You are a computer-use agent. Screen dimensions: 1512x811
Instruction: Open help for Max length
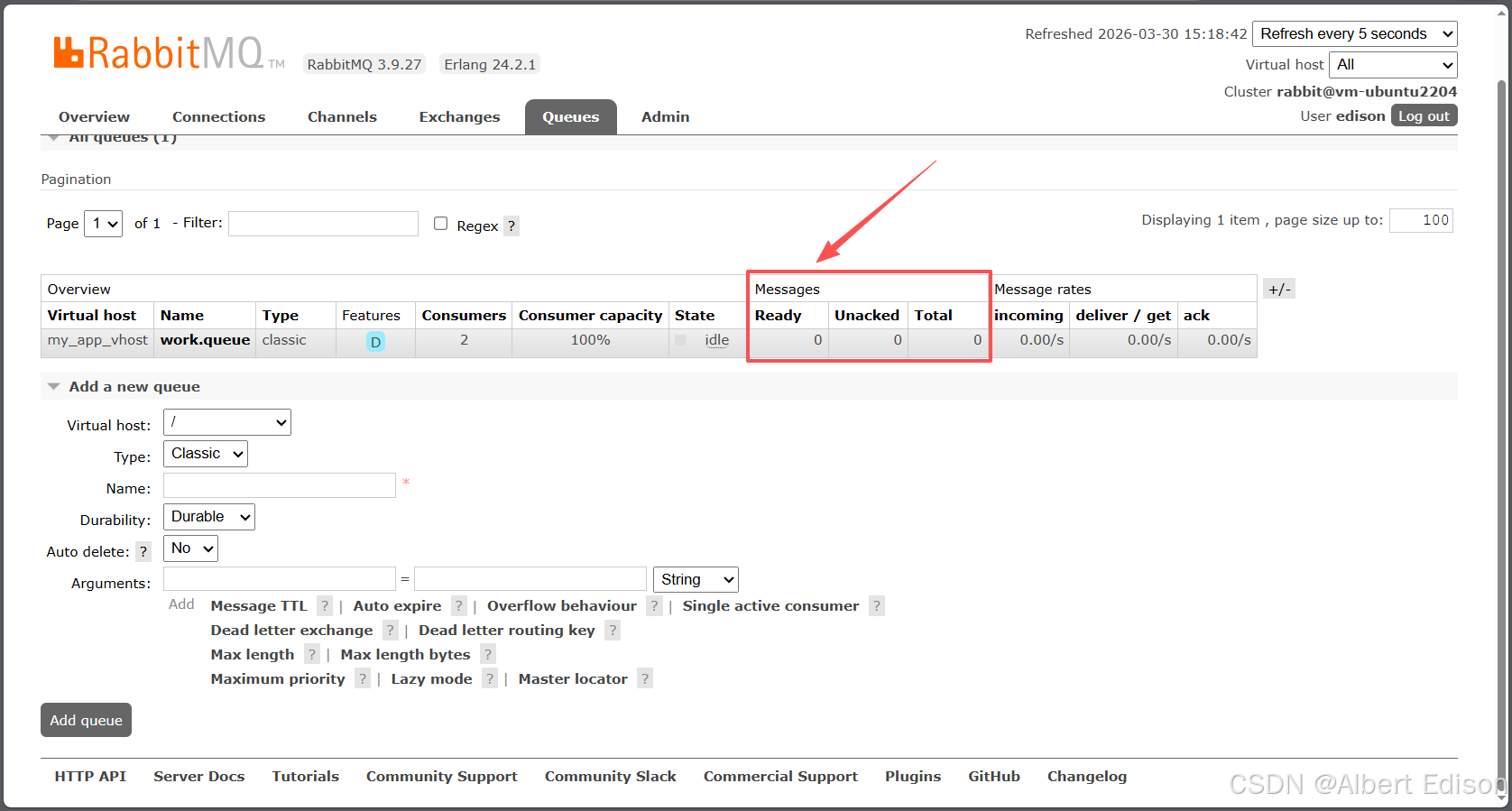tap(311, 655)
